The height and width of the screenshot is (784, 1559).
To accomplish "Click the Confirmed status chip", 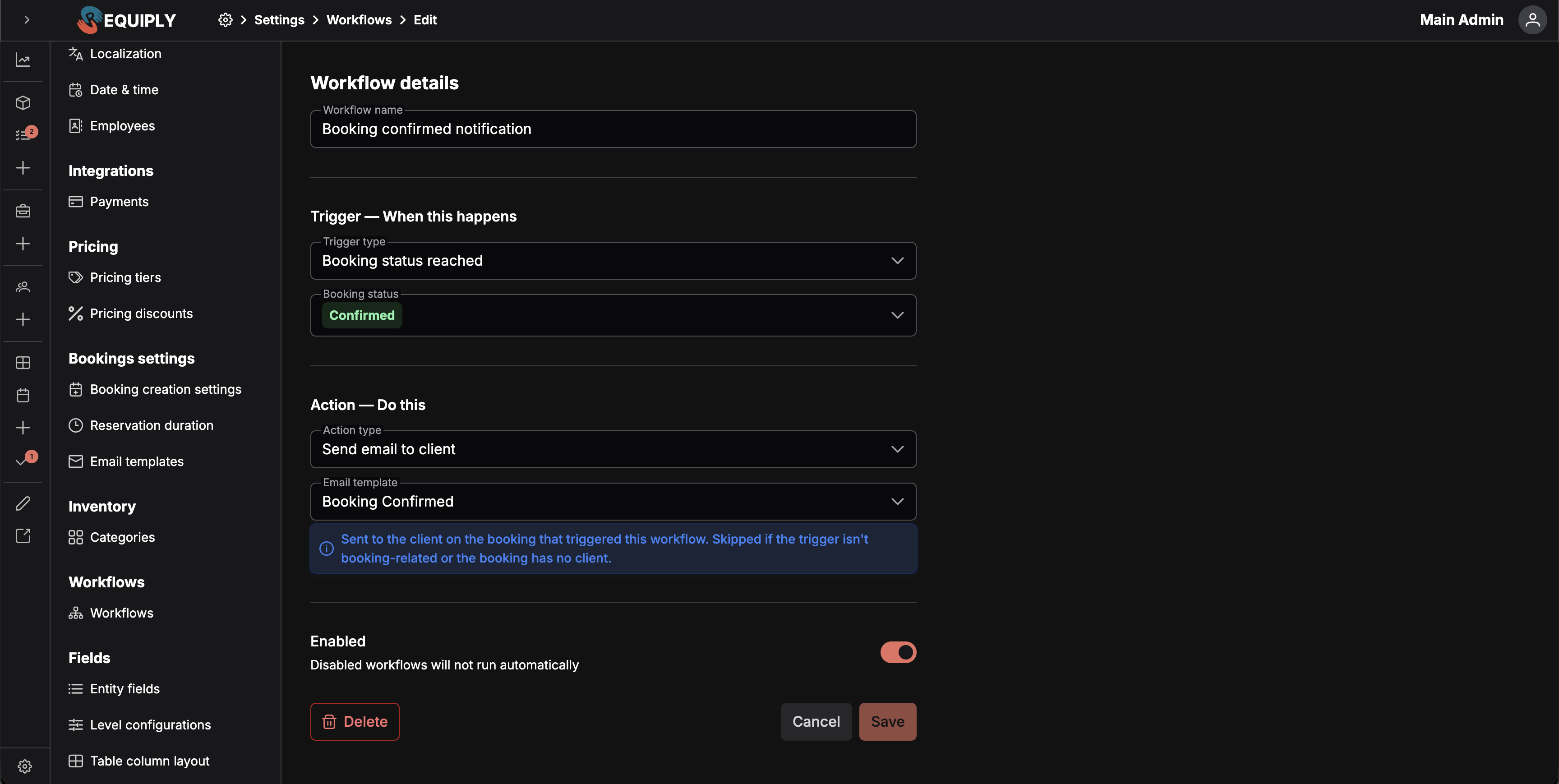I will (362, 315).
